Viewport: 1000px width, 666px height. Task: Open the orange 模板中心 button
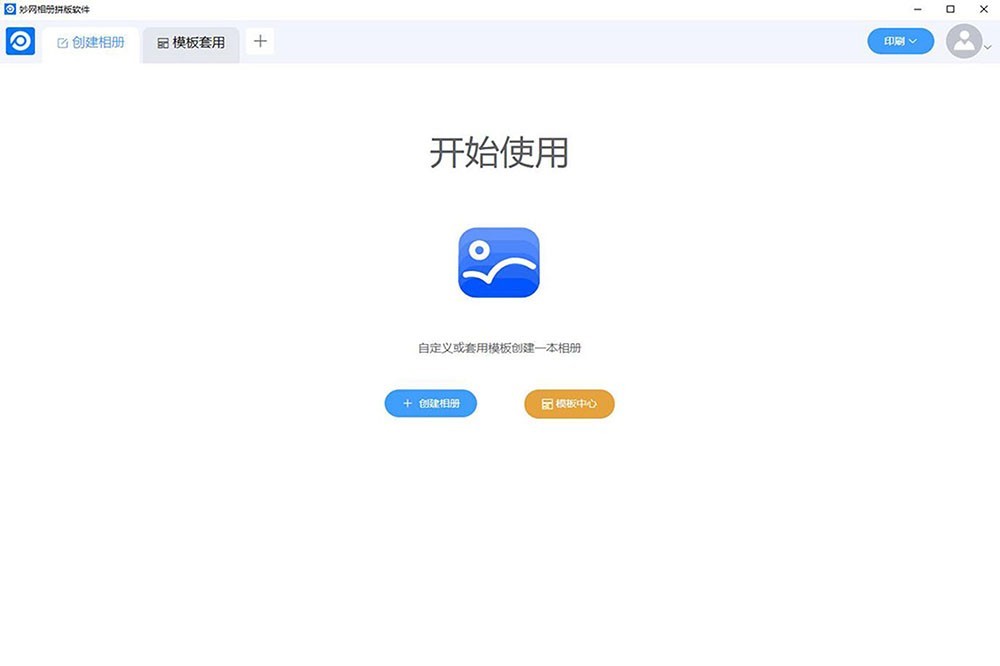click(569, 404)
